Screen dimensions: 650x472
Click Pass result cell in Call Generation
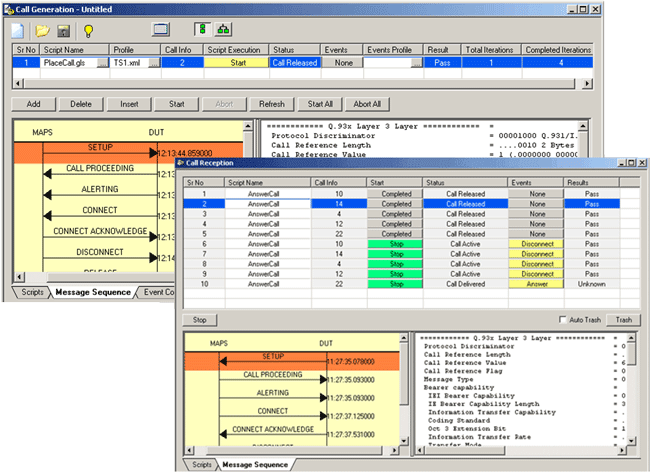tap(442, 63)
